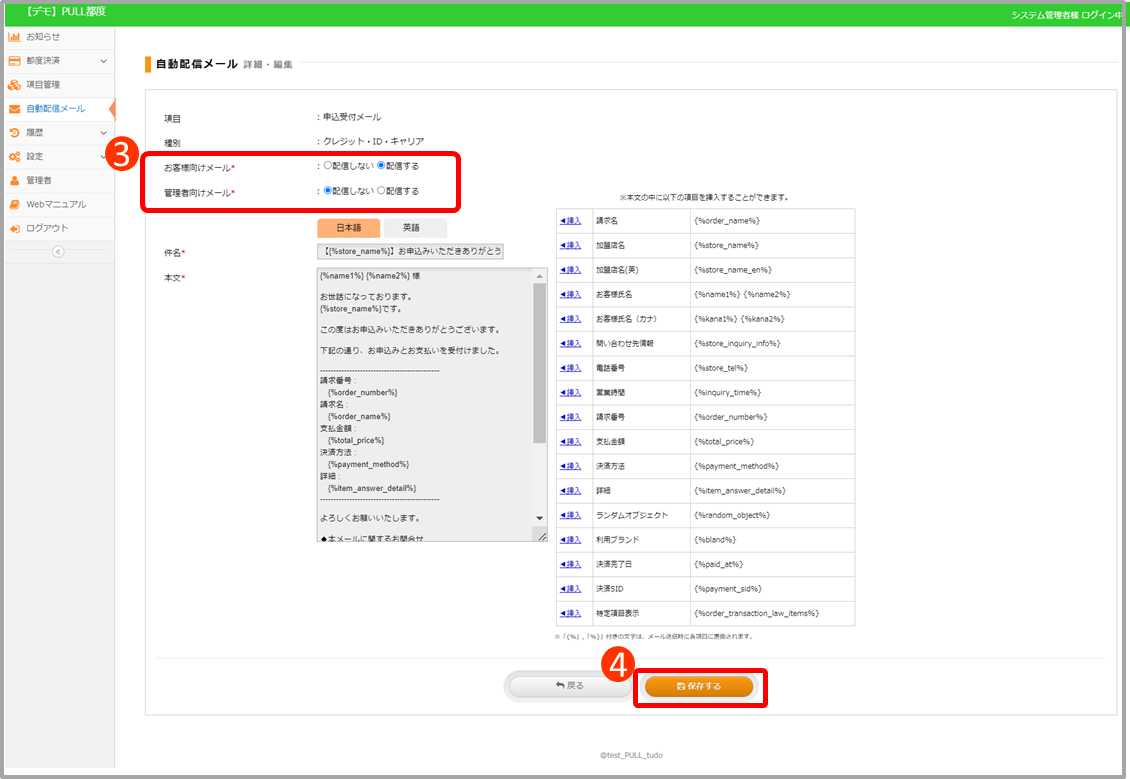Image resolution: width=1130 pixels, height=779 pixels.
Task: Click the 都度決済 credit card icon
Action: (14, 61)
